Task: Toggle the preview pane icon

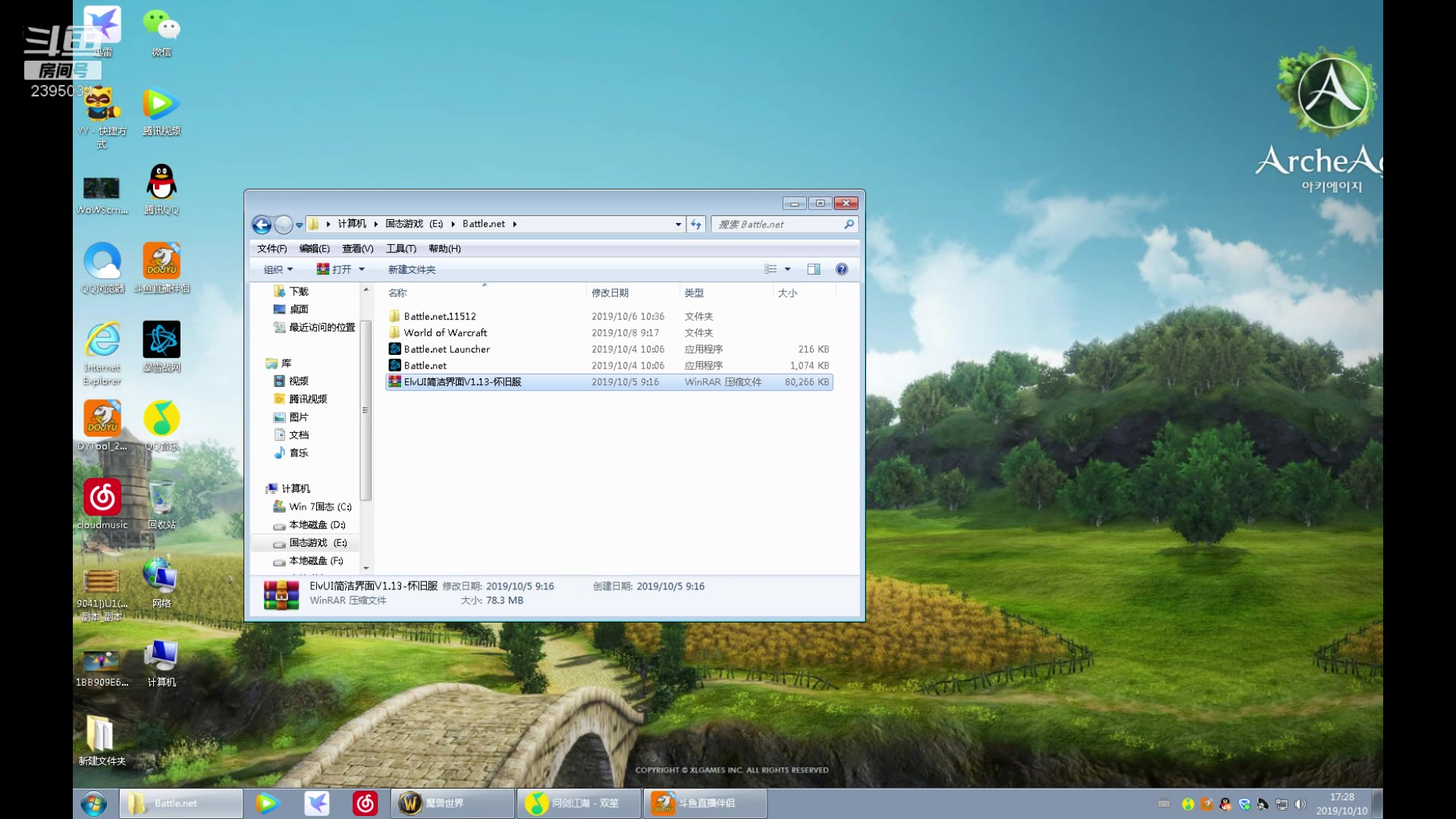Action: (x=814, y=269)
